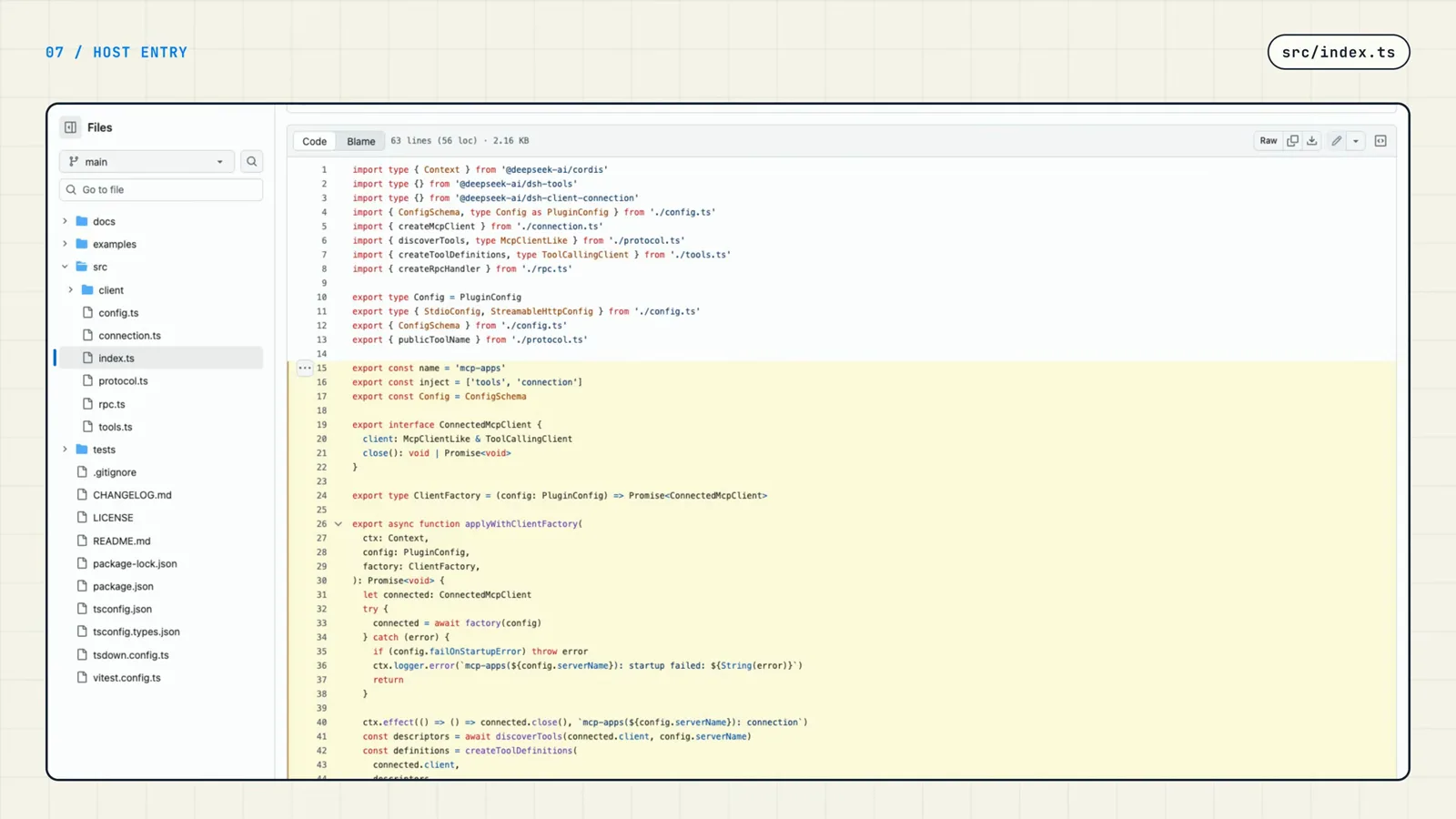Open connection.ts file
Image resolution: width=1456 pixels, height=819 pixels.
point(129,336)
